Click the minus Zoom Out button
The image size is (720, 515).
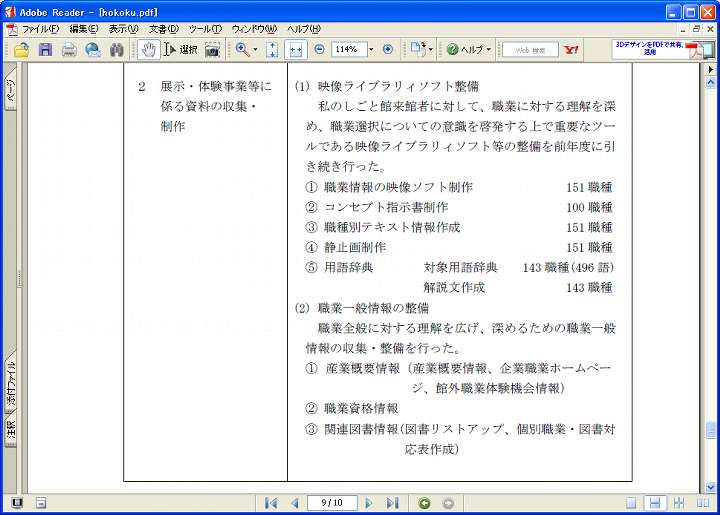click(x=319, y=49)
